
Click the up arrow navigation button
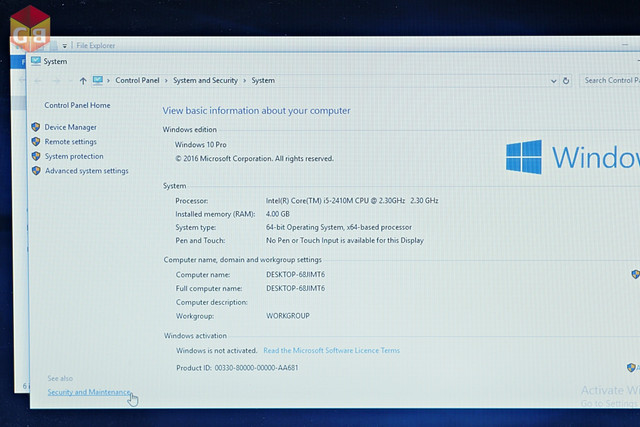tap(83, 81)
